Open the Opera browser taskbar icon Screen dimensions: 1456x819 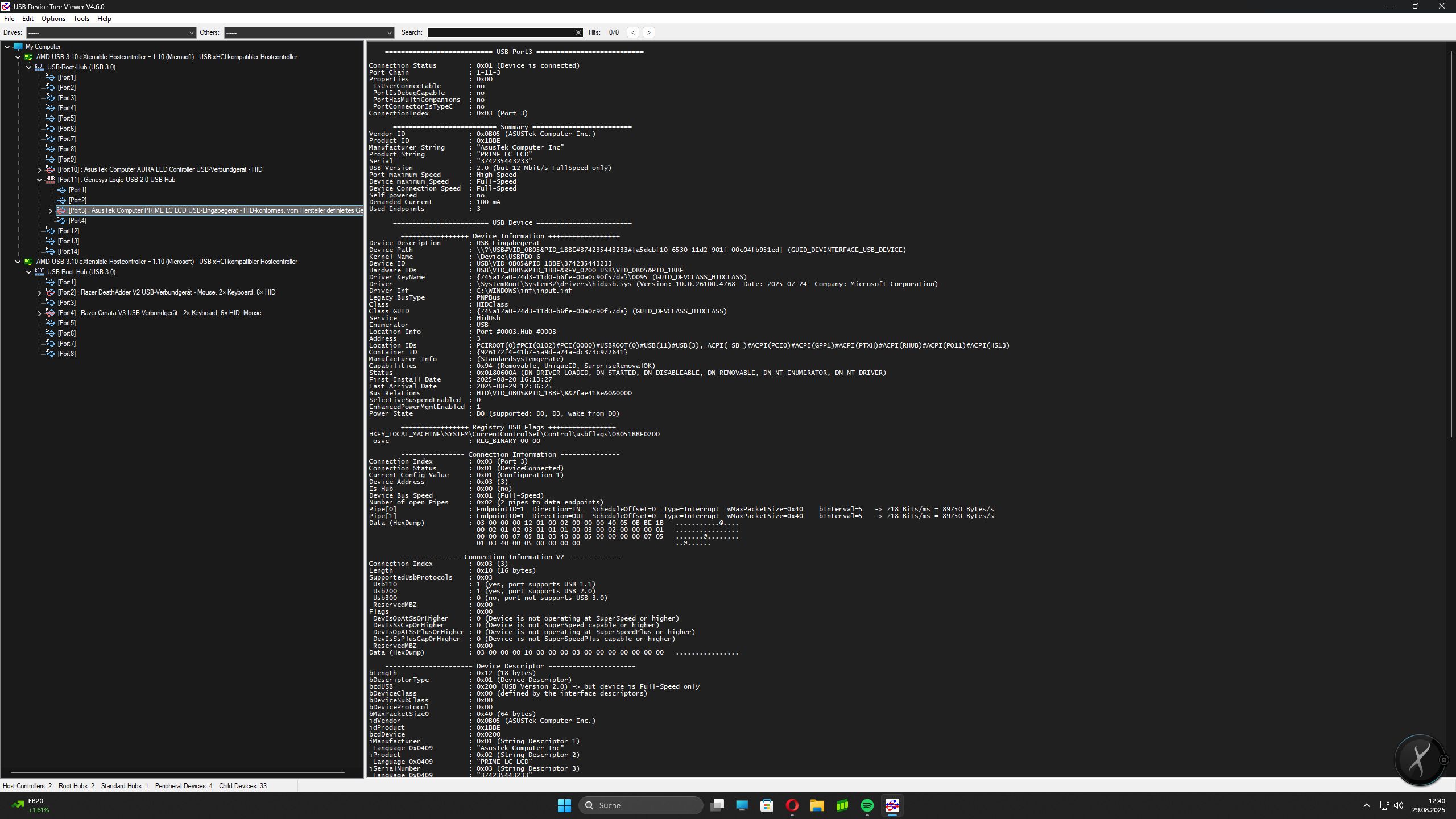792,805
